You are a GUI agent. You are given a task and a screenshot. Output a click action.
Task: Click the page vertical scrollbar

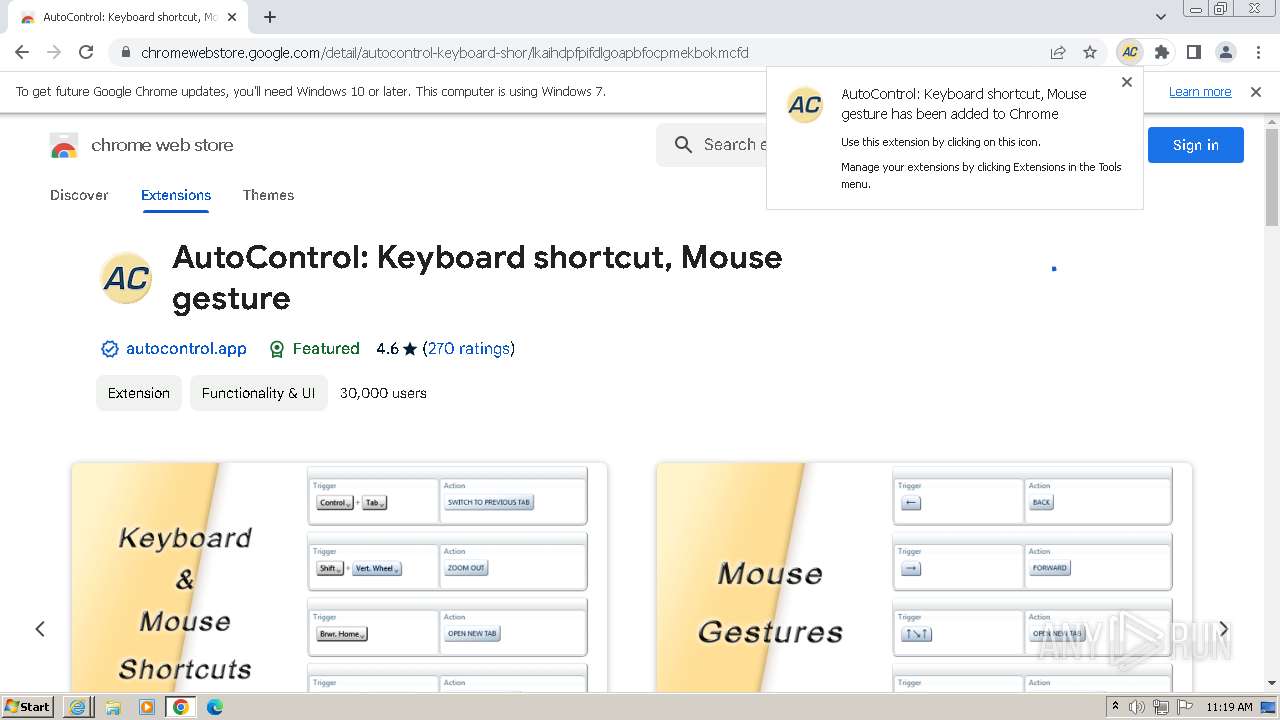point(1272,177)
